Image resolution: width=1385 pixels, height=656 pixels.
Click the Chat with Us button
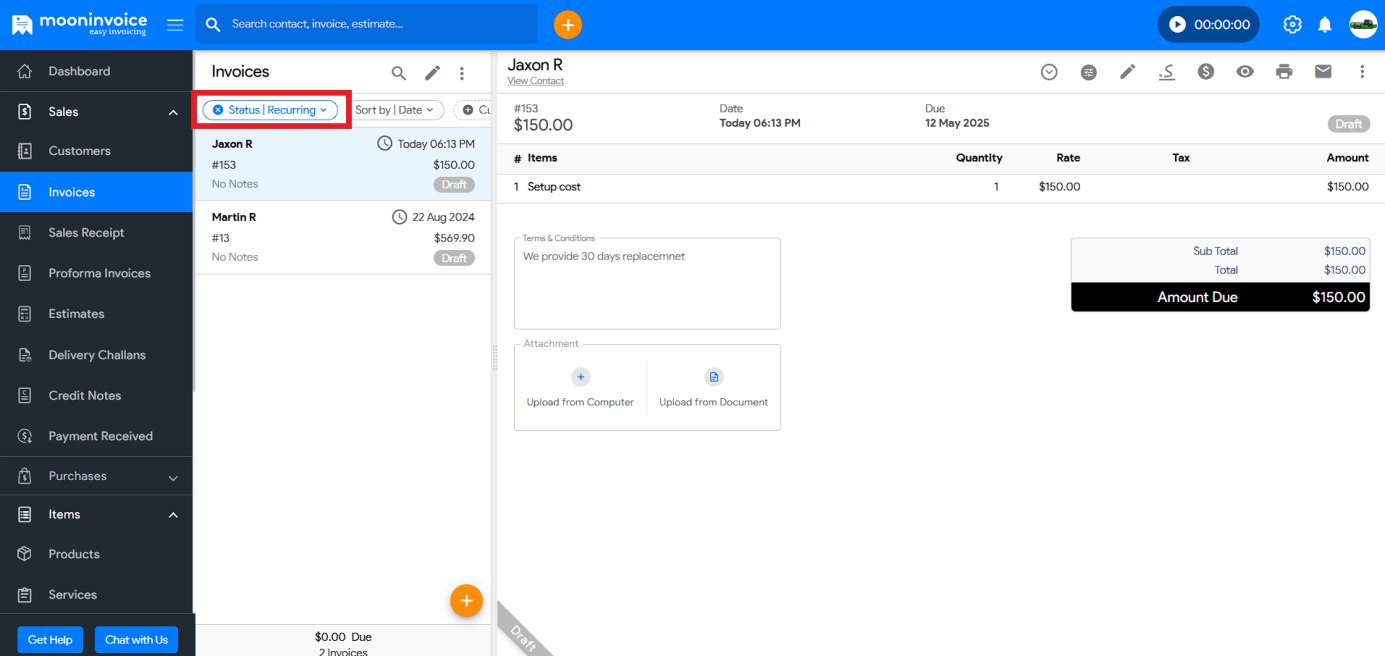[136, 640]
